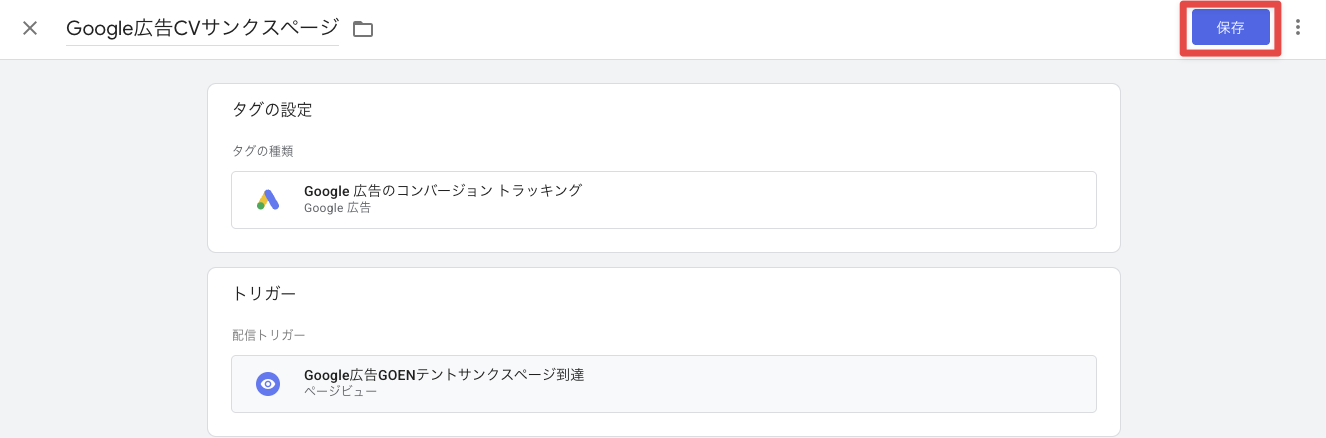Click right side of tag type row
Screen dimensions: 1326x438
point(950,200)
